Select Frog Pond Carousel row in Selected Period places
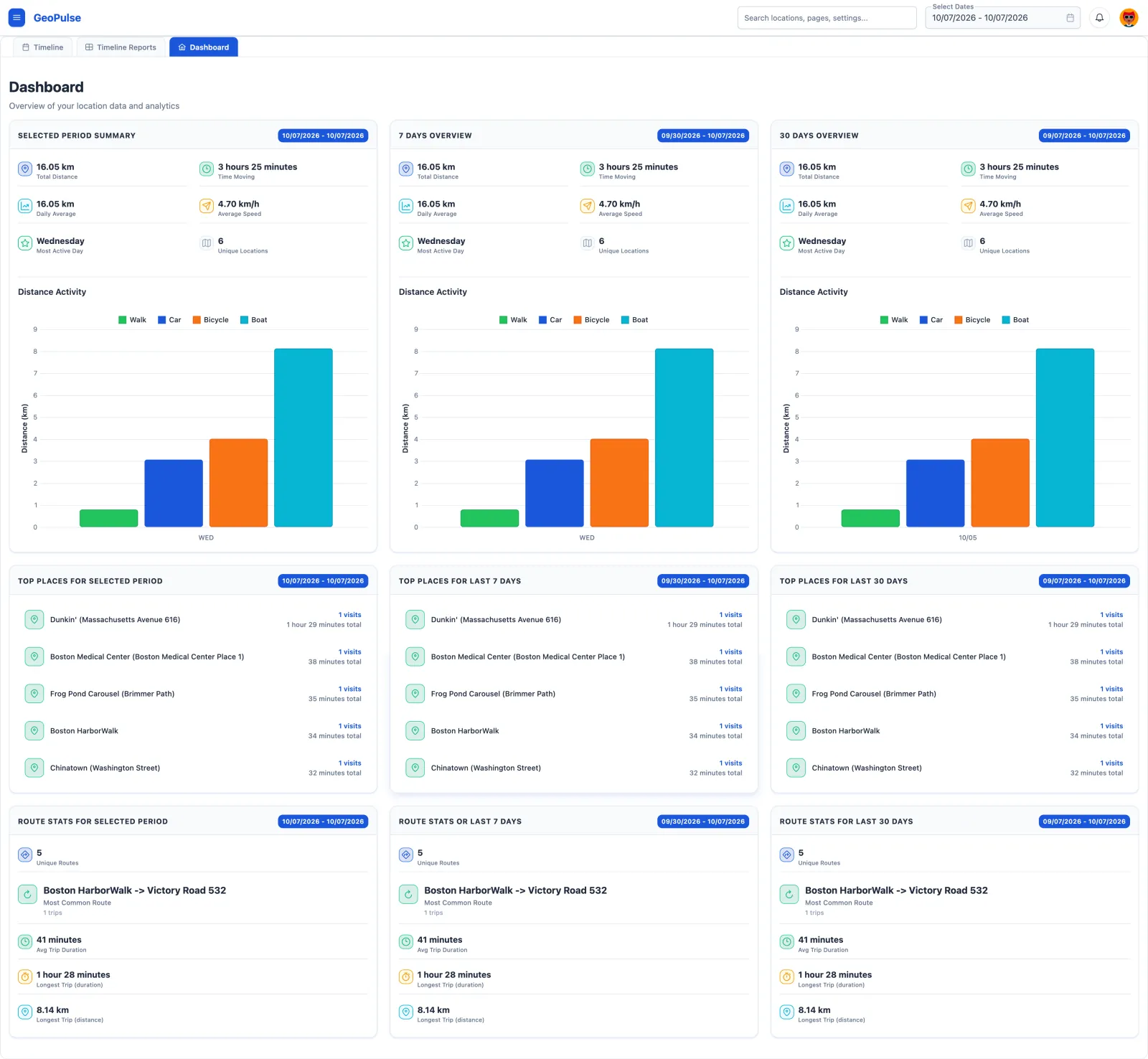Viewport: 1148px width, 1059px height. coord(193,694)
